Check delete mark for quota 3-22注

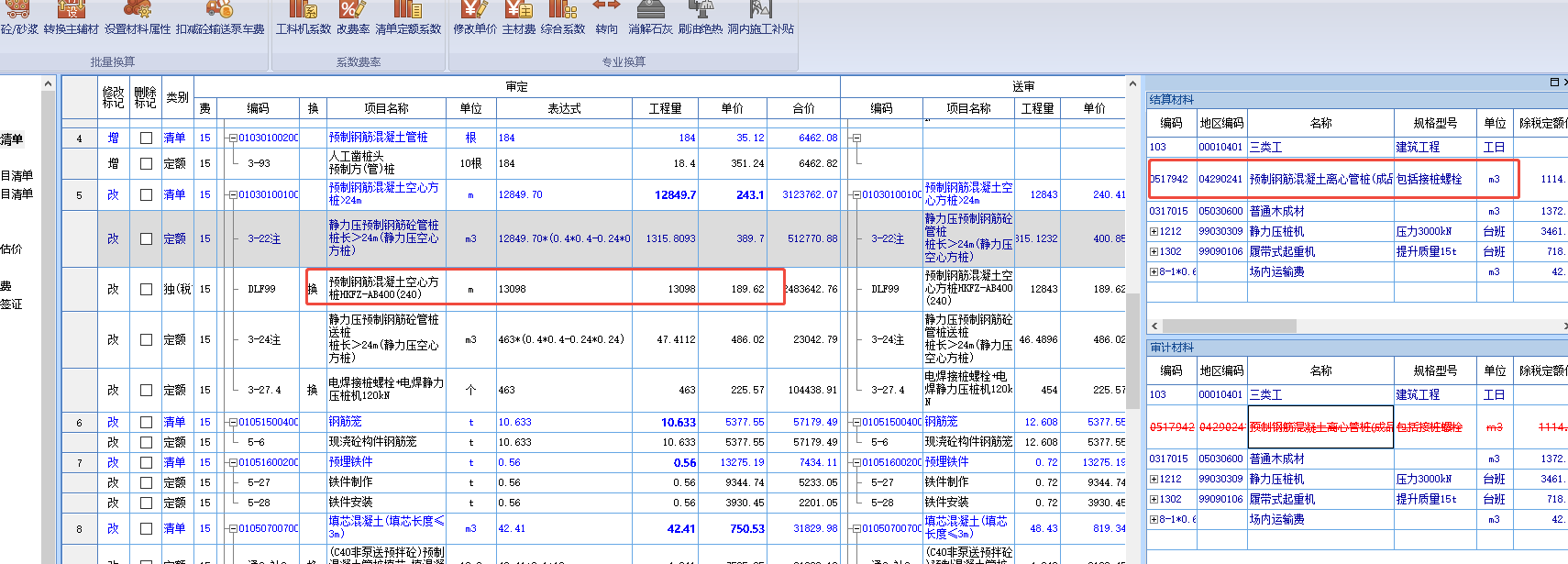point(145,238)
